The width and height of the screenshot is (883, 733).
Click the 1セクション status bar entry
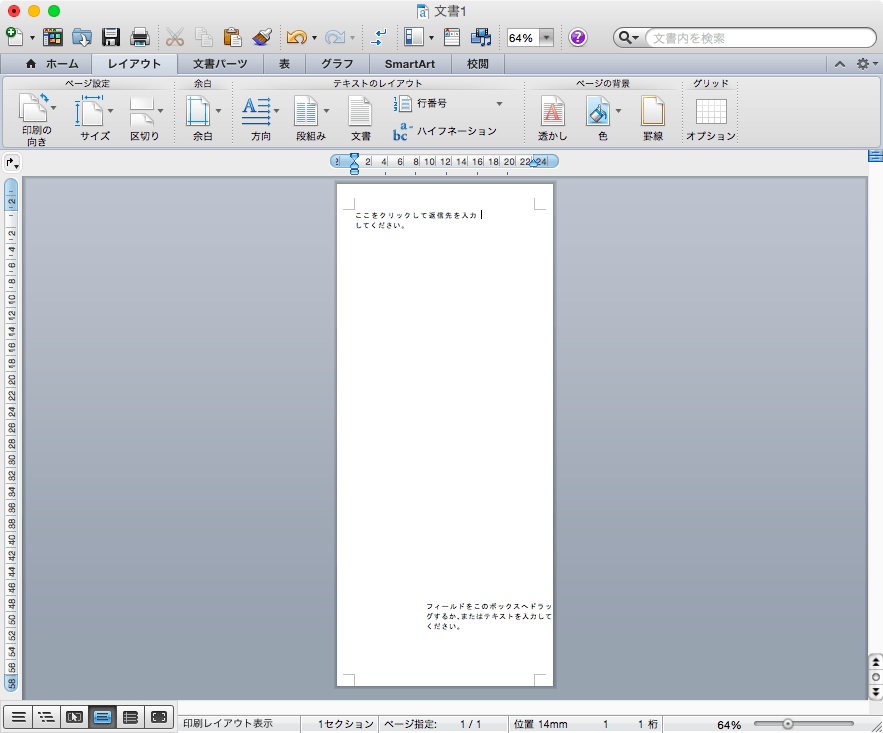345,724
